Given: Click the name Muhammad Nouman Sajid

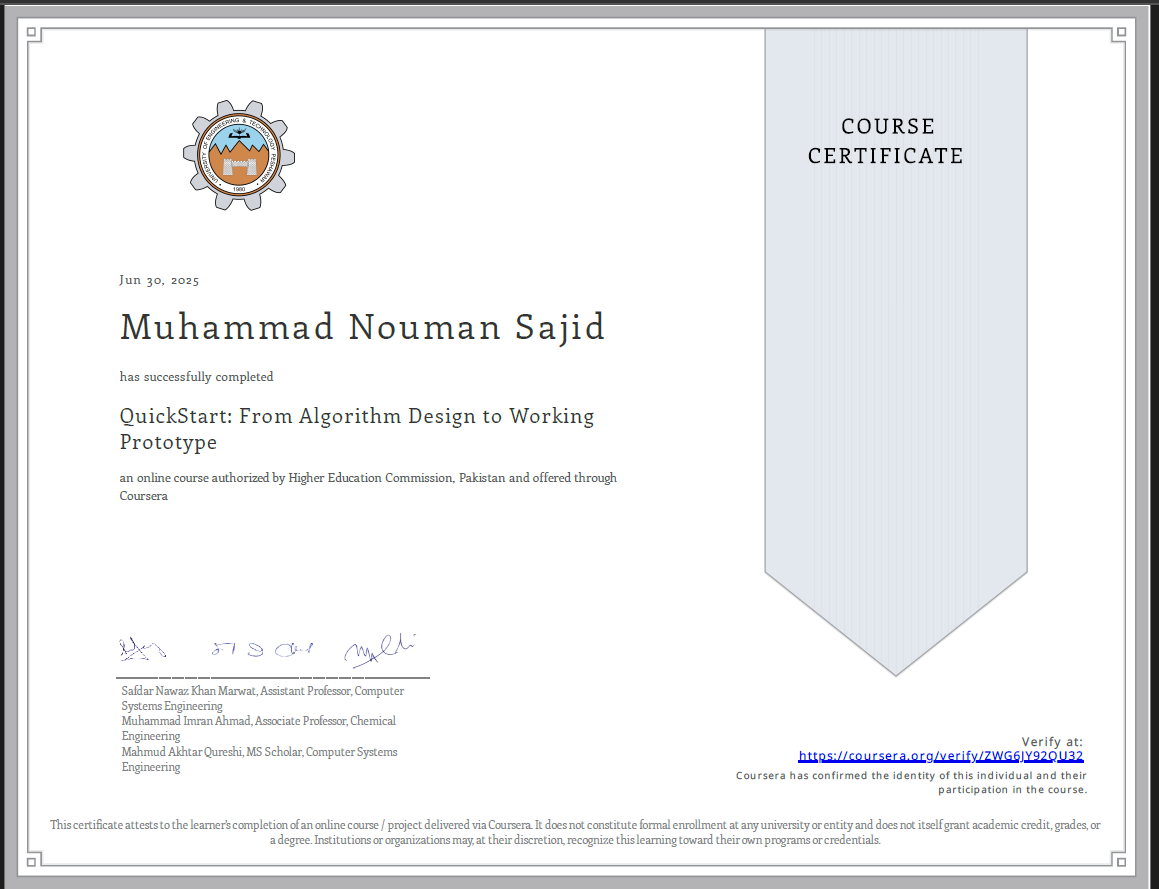Looking at the screenshot, I should [x=362, y=327].
